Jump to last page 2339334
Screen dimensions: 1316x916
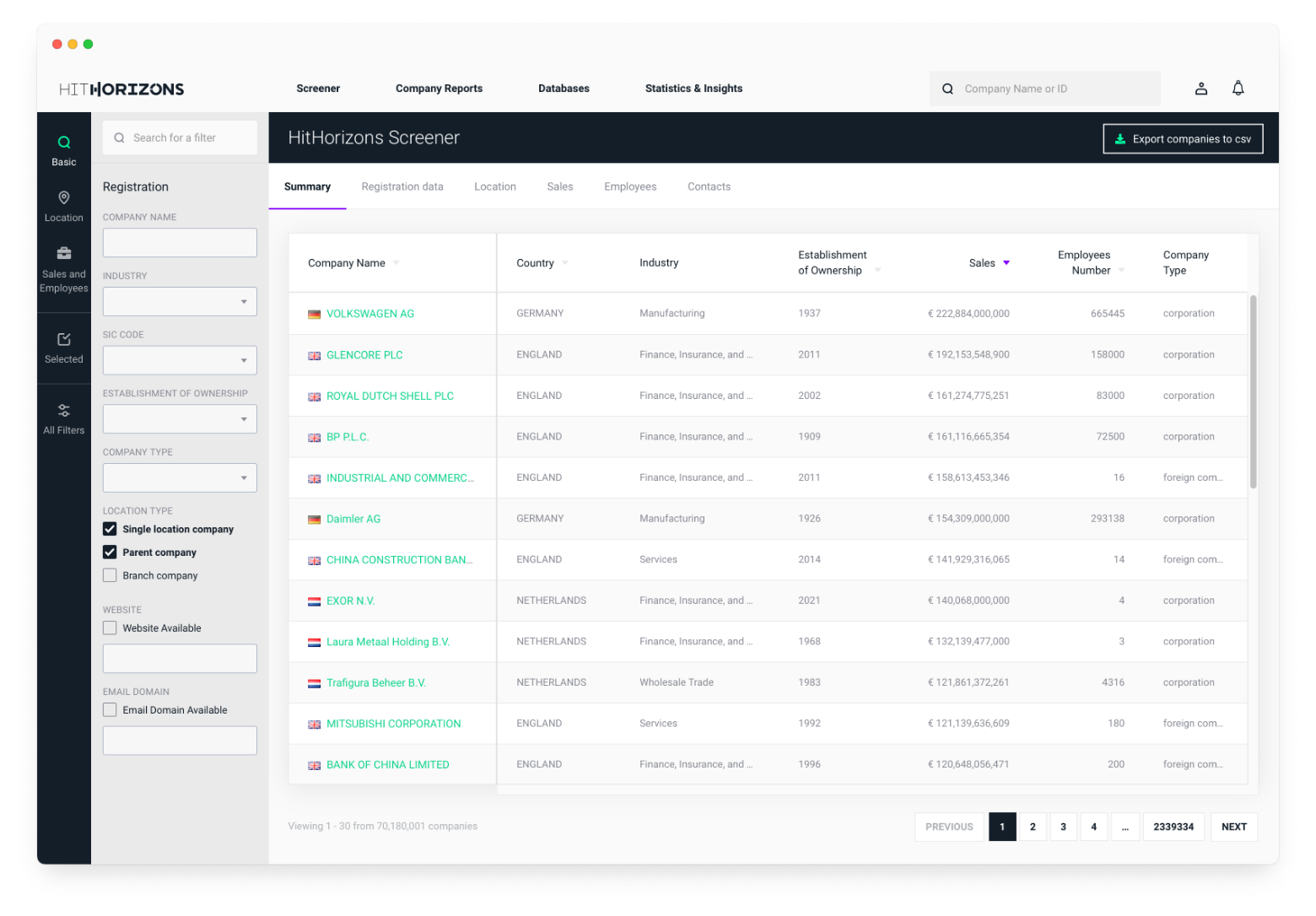pyautogui.click(x=1173, y=827)
